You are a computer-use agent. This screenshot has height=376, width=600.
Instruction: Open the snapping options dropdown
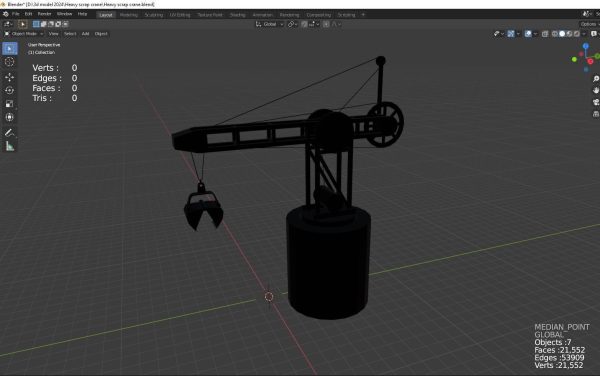[x=314, y=24]
